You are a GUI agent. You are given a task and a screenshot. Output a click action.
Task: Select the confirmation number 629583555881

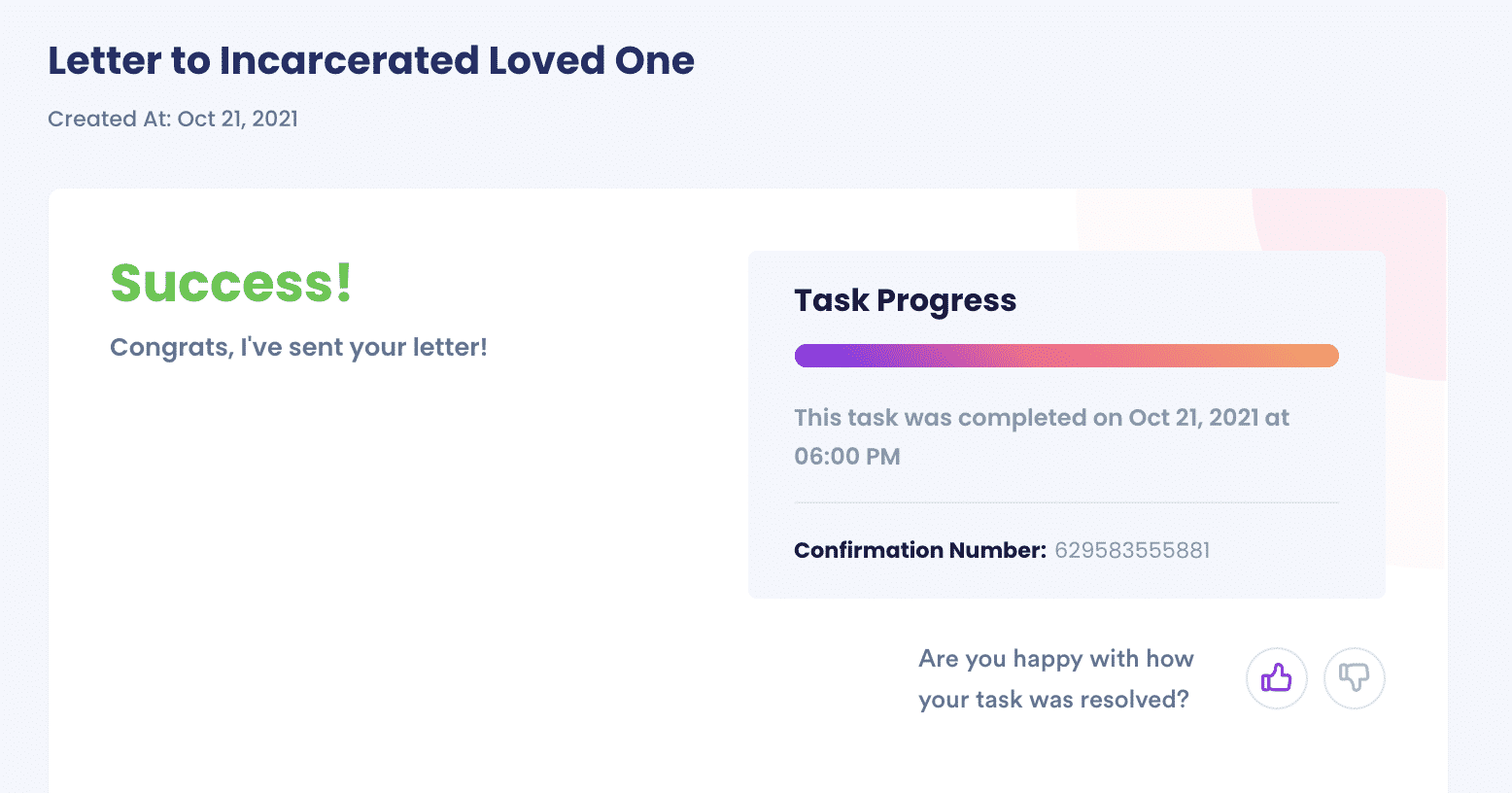tap(1132, 550)
